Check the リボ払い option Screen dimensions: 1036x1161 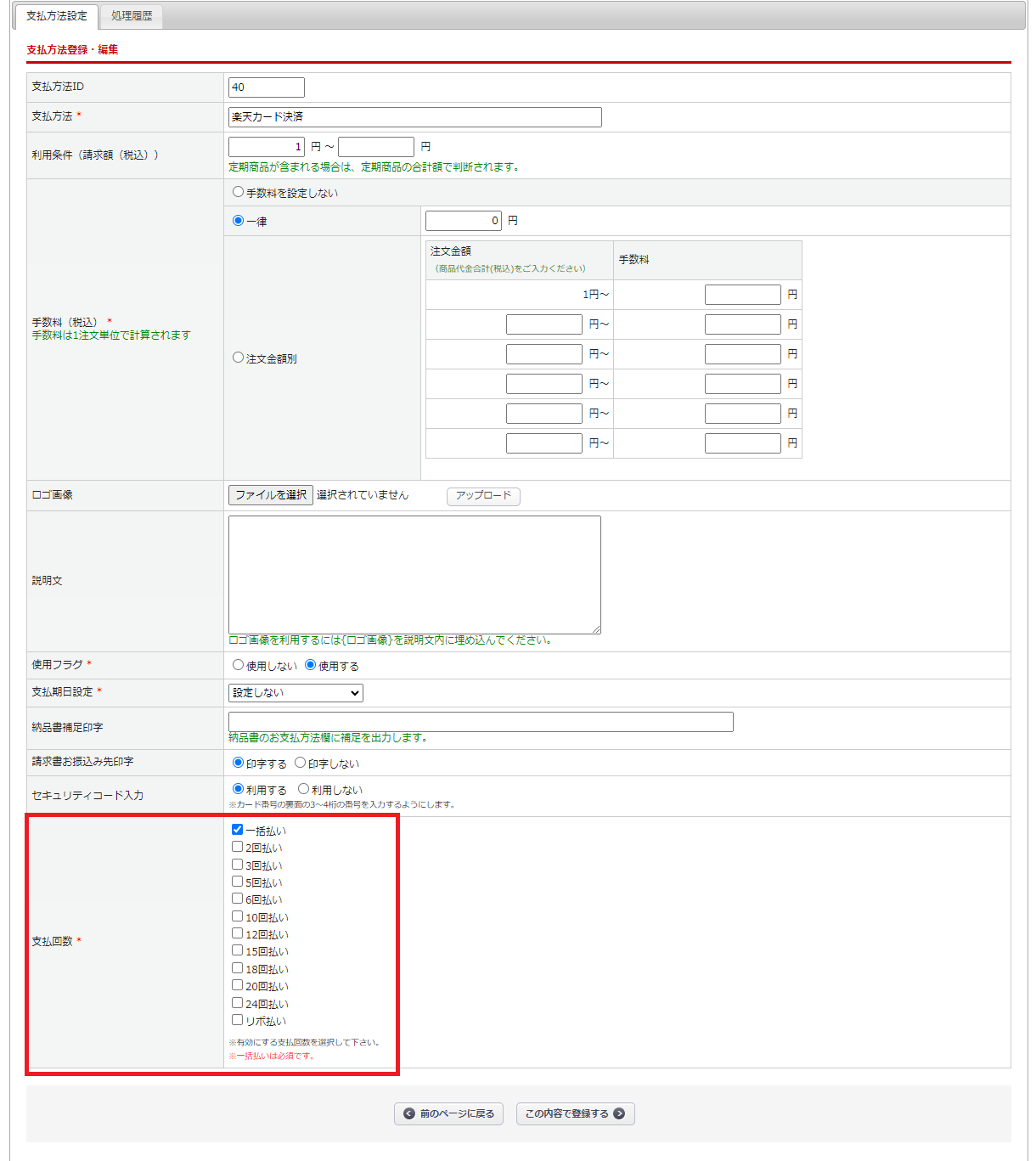(238, 1020)
